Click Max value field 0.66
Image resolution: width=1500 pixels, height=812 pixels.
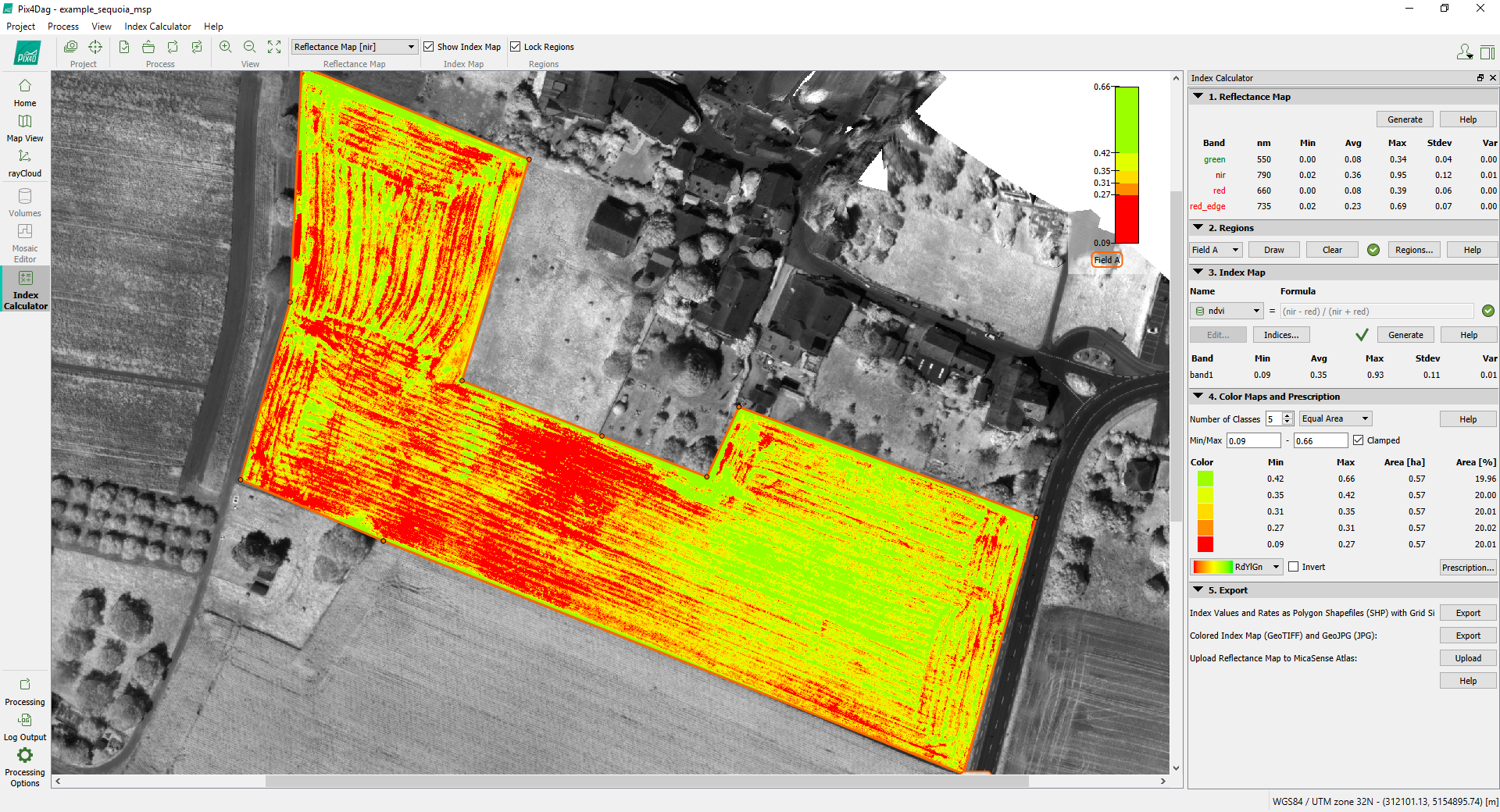click(1320, 441)
